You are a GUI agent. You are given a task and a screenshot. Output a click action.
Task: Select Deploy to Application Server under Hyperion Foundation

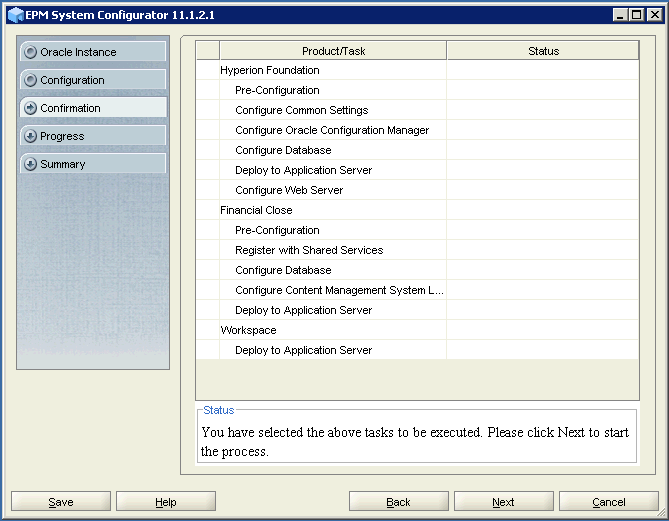[417, 170]
